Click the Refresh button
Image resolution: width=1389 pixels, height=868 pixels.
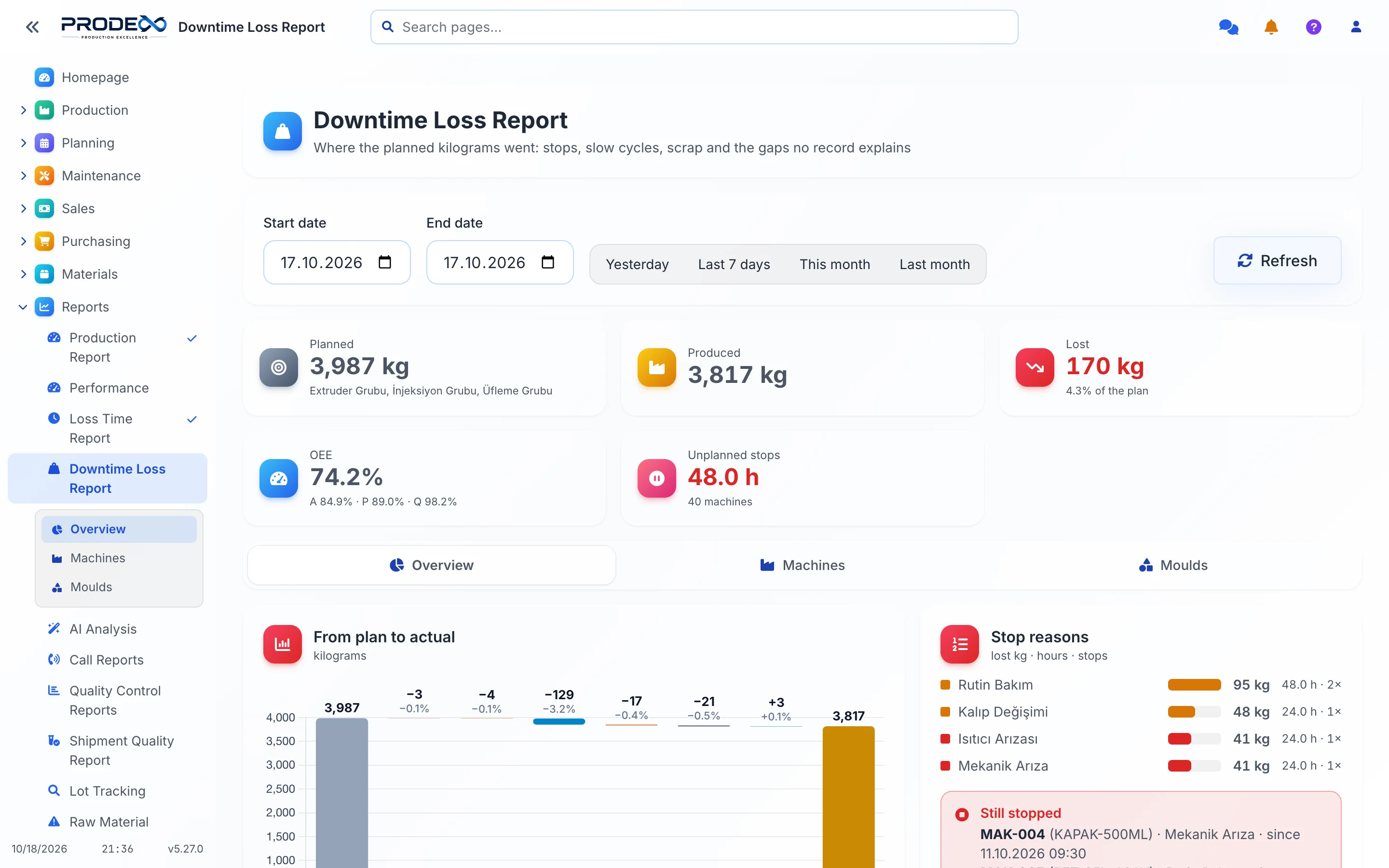tap(1277, 260)
